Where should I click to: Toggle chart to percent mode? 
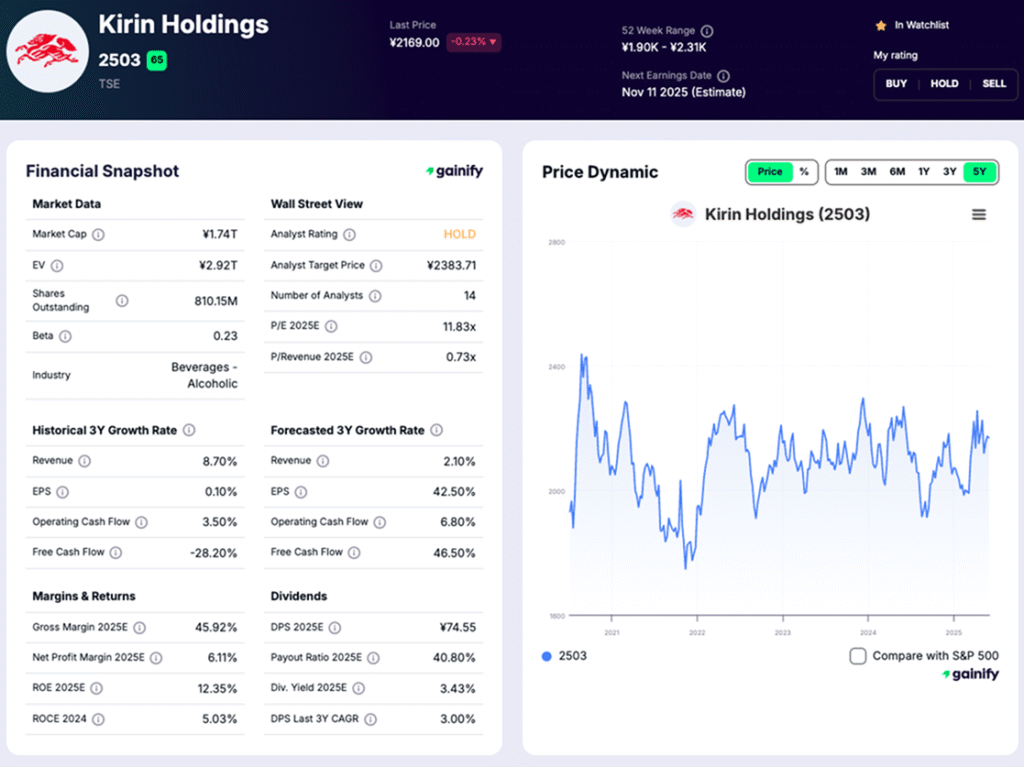[804, 172]
